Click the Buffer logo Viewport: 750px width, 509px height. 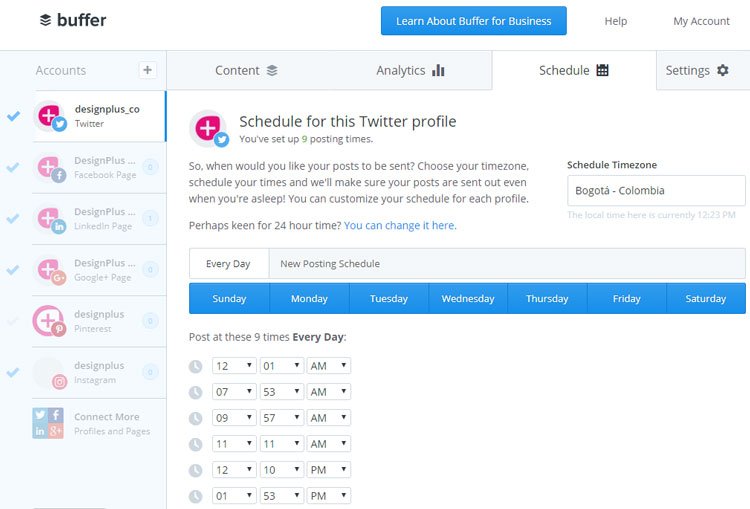73,20
